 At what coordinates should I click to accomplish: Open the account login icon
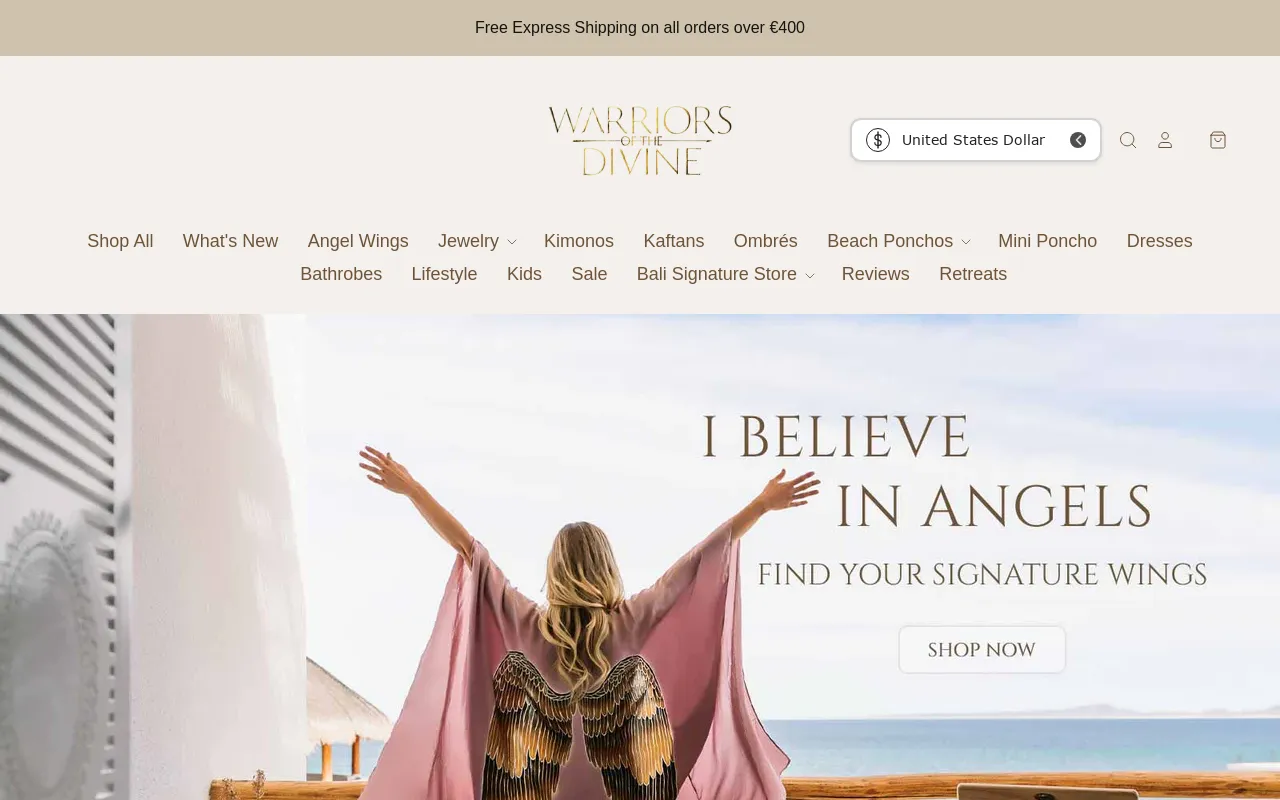pyautogui.click(x=1165, y=140)
